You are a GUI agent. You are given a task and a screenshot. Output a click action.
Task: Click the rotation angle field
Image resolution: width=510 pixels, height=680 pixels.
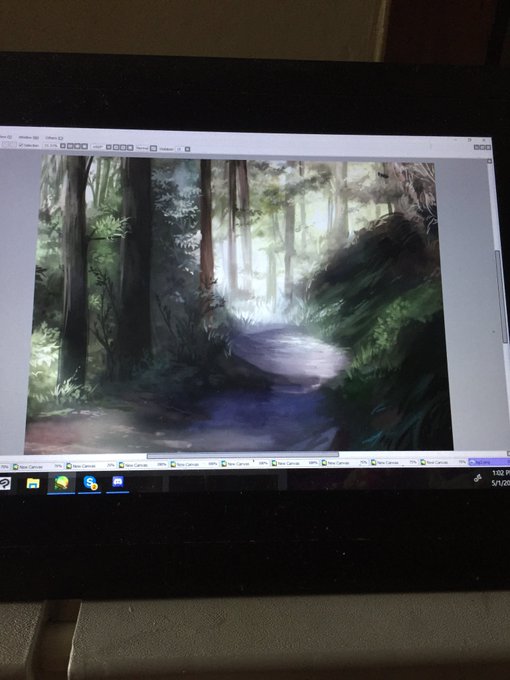point(97,147)
